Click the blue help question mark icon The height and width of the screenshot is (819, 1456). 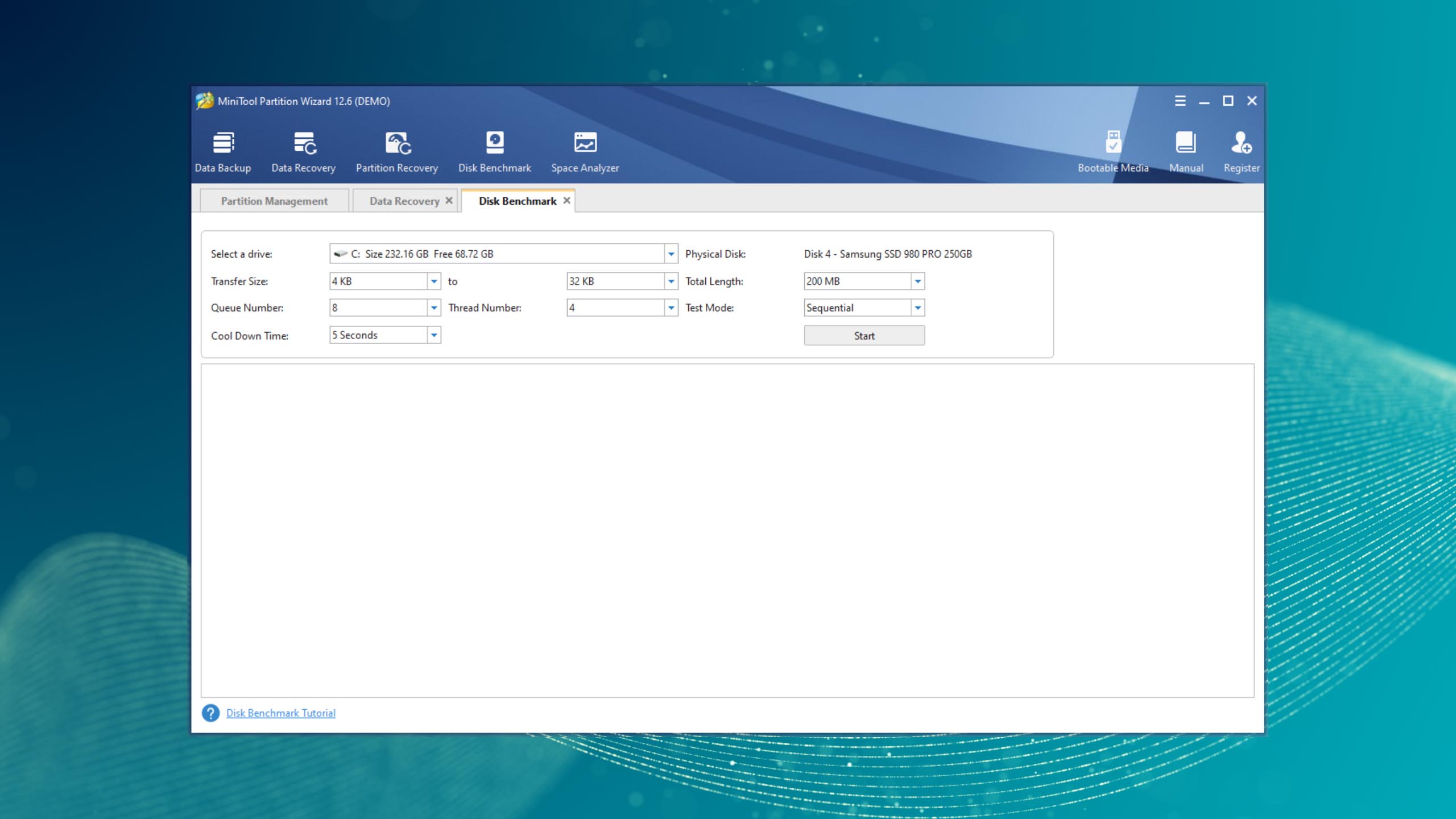210,713
